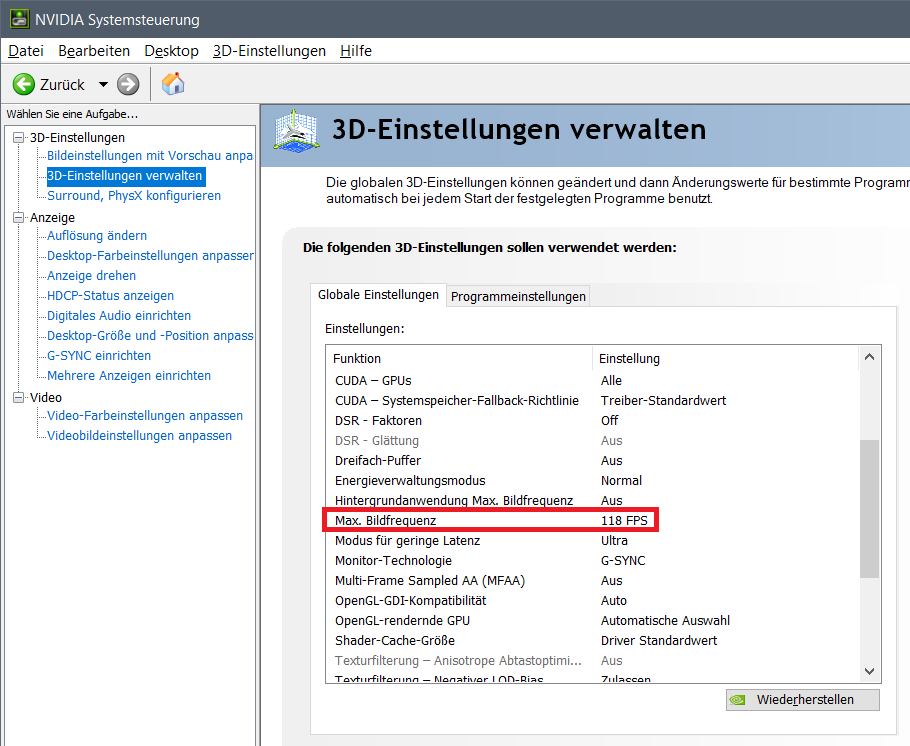Go to the home page via house icon
The height and width of the screenshot is (746, 910).
tap(173, 84)
